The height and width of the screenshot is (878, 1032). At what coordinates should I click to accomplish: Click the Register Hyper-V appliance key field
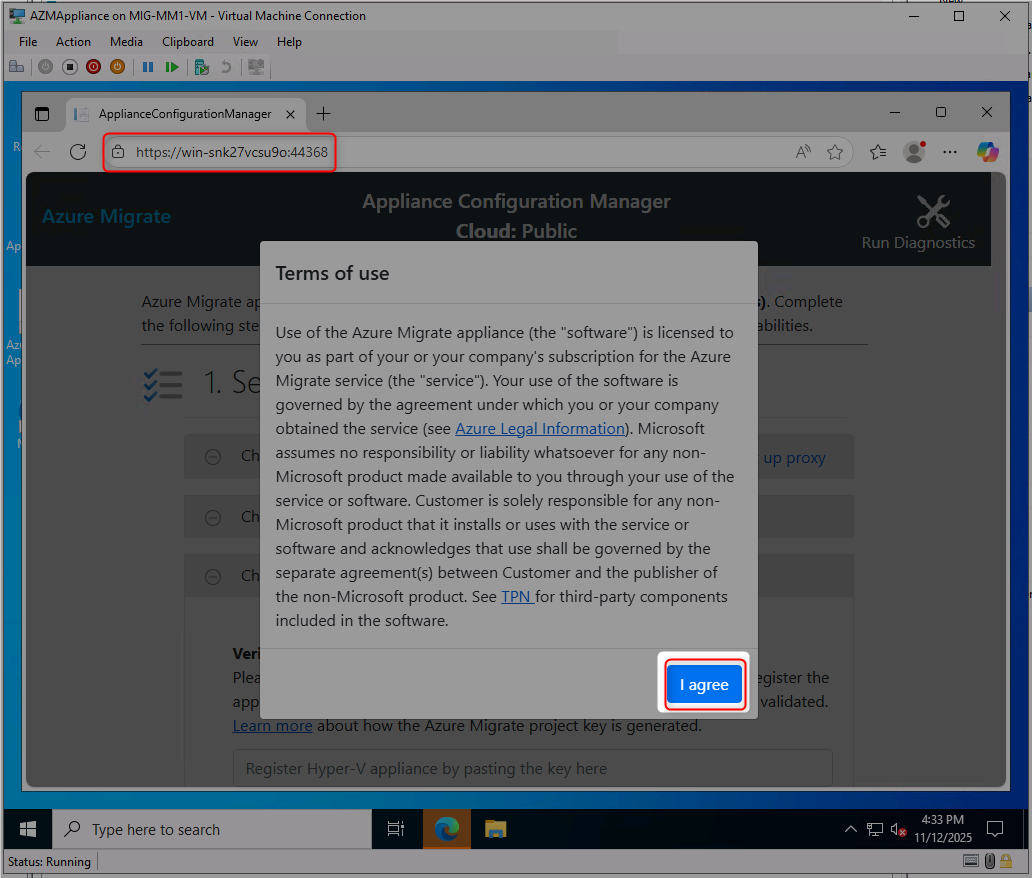pyautogui.click(x=532, y=767)
